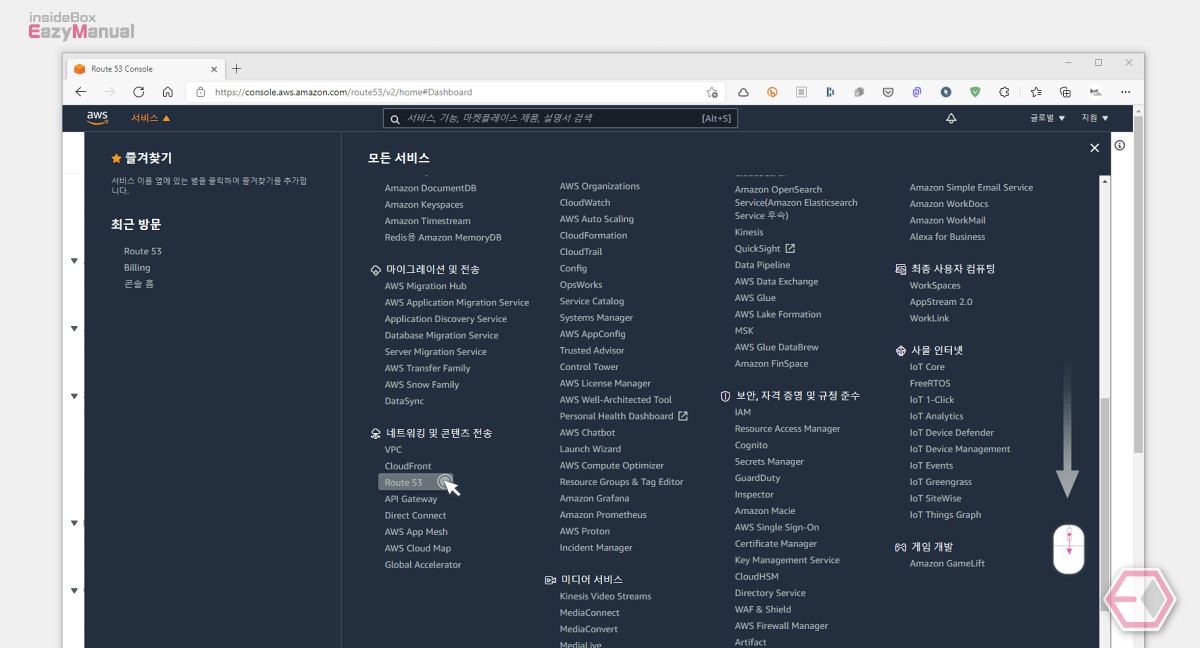1200x648 pixels.
Task: Click the browser refresh icon
Action: click(x=138, y=91)
